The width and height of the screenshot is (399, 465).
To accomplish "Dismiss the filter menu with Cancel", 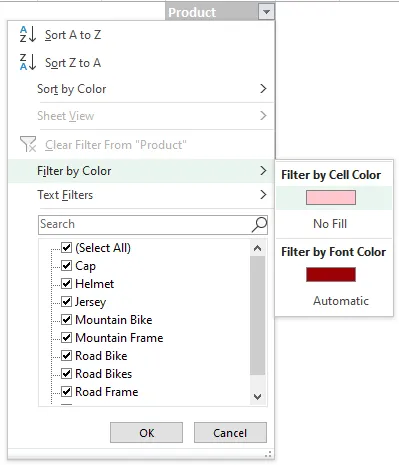I will pyautogui.click(x=230, y=433).
